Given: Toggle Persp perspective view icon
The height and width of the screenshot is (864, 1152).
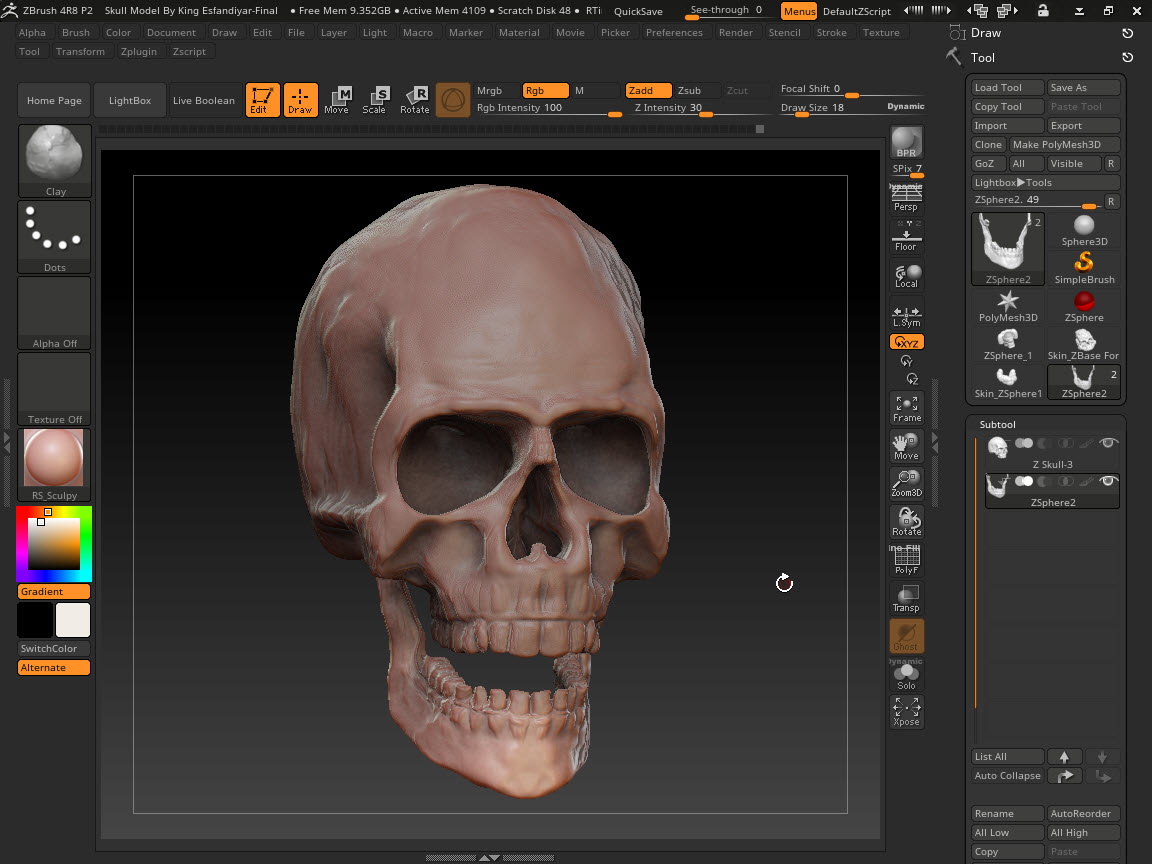Looking at the screenshot, I should [907, 197].
